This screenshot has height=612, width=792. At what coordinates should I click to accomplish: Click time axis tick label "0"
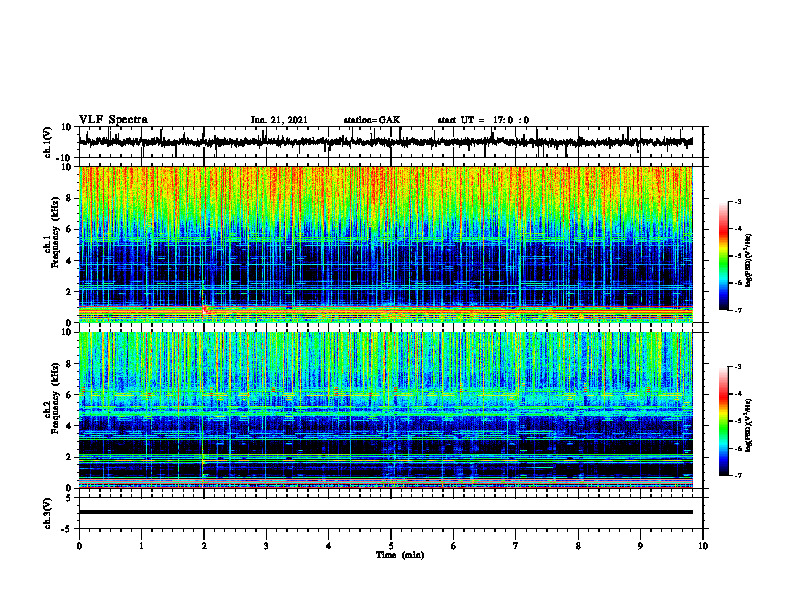pos(79,546)
